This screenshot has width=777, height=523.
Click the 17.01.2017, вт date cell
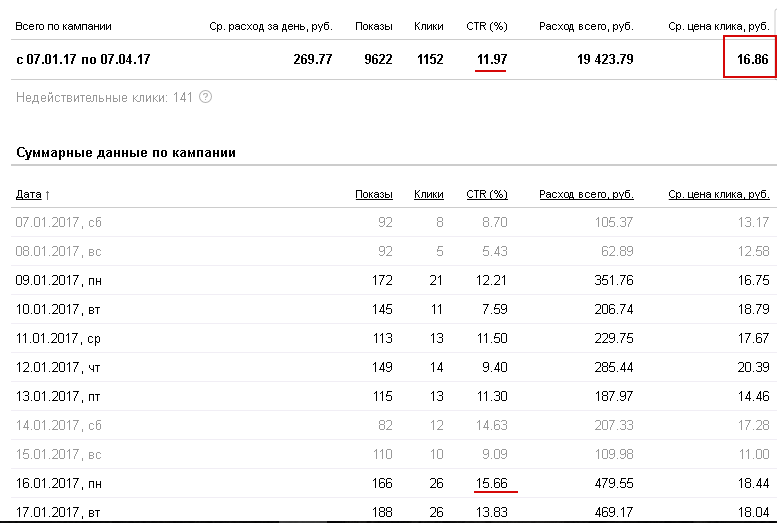59,513
